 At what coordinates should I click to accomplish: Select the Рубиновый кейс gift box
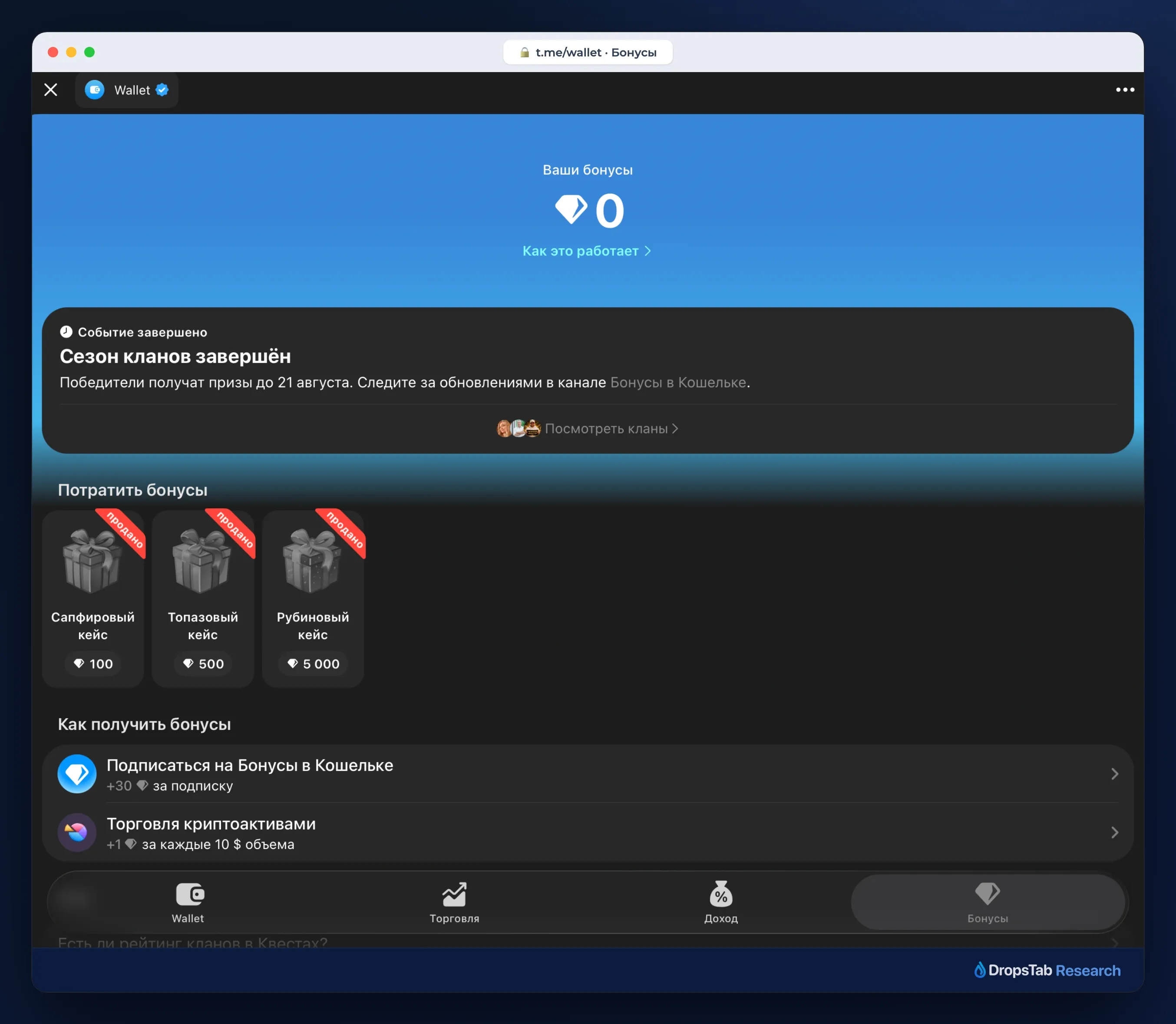pos(313,561)
